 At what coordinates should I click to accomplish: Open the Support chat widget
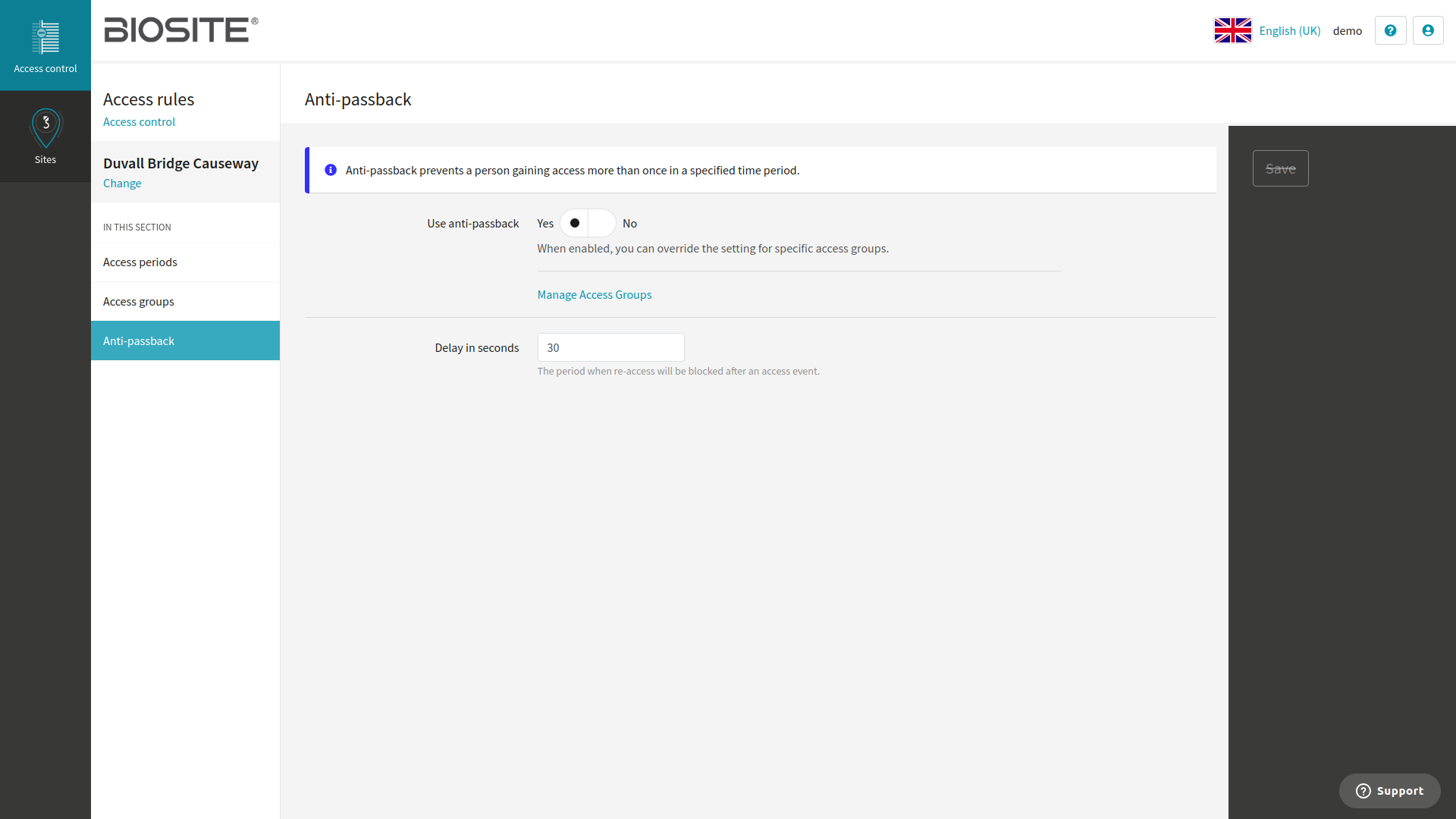(1389, 791)
